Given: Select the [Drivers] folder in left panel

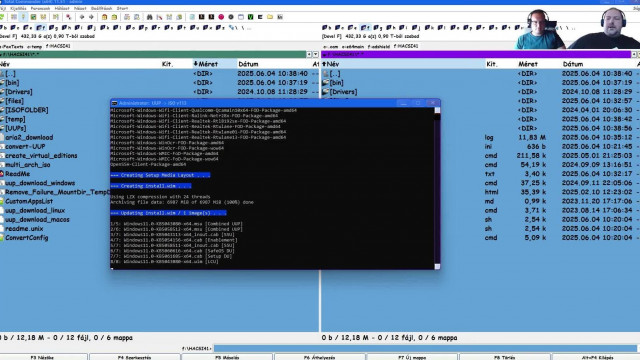Looking at the screenshot, I should 19,92.
